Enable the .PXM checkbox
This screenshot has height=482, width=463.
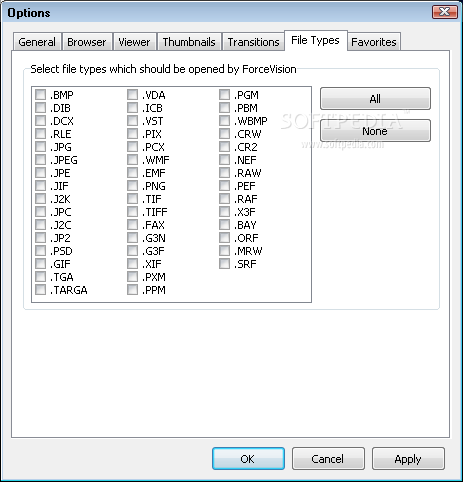coord(132,277)
